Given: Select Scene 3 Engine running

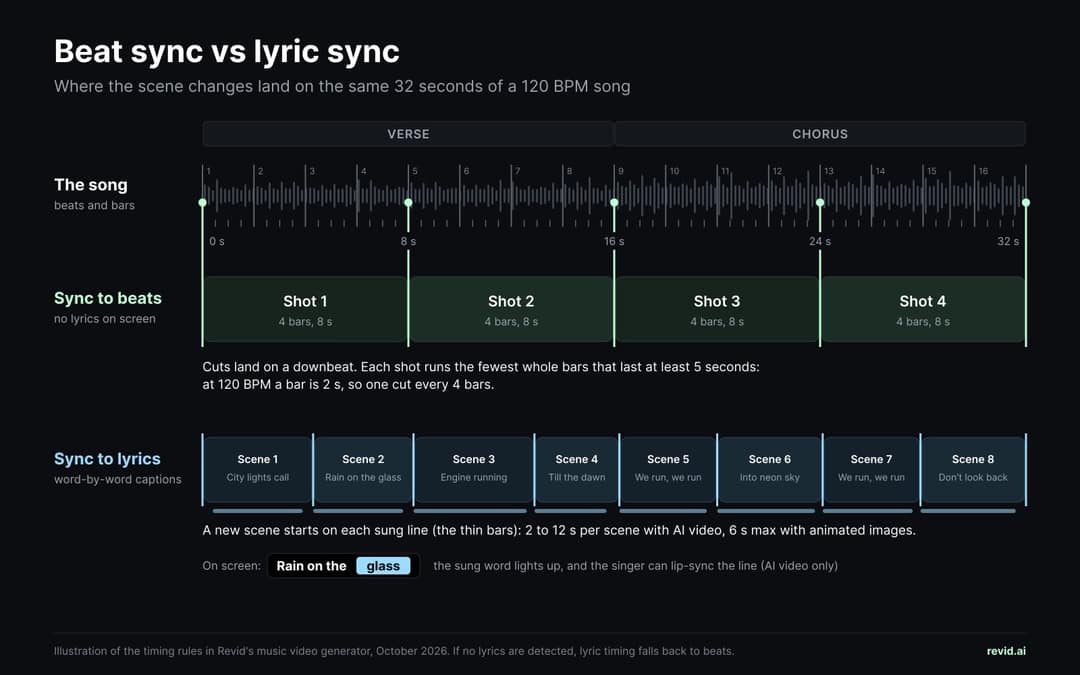Looking at the screenshot, I should click(x=474, y=469).
